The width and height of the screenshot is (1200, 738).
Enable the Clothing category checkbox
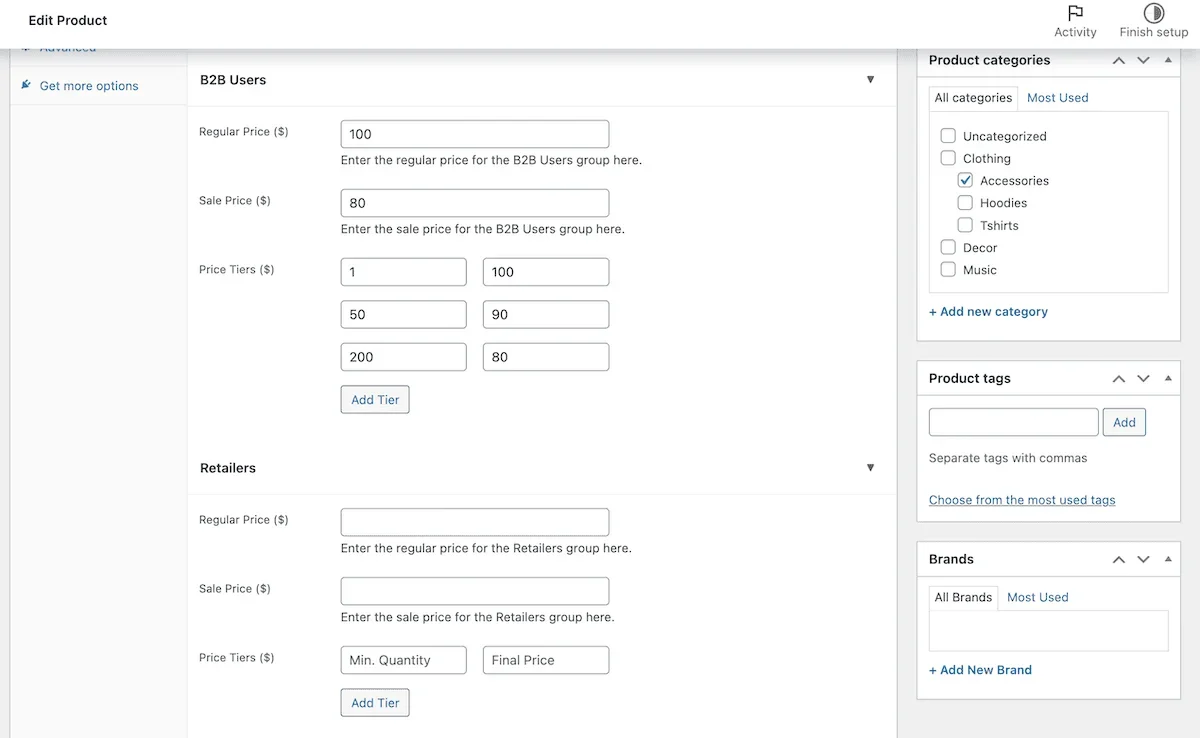[948, 157]
